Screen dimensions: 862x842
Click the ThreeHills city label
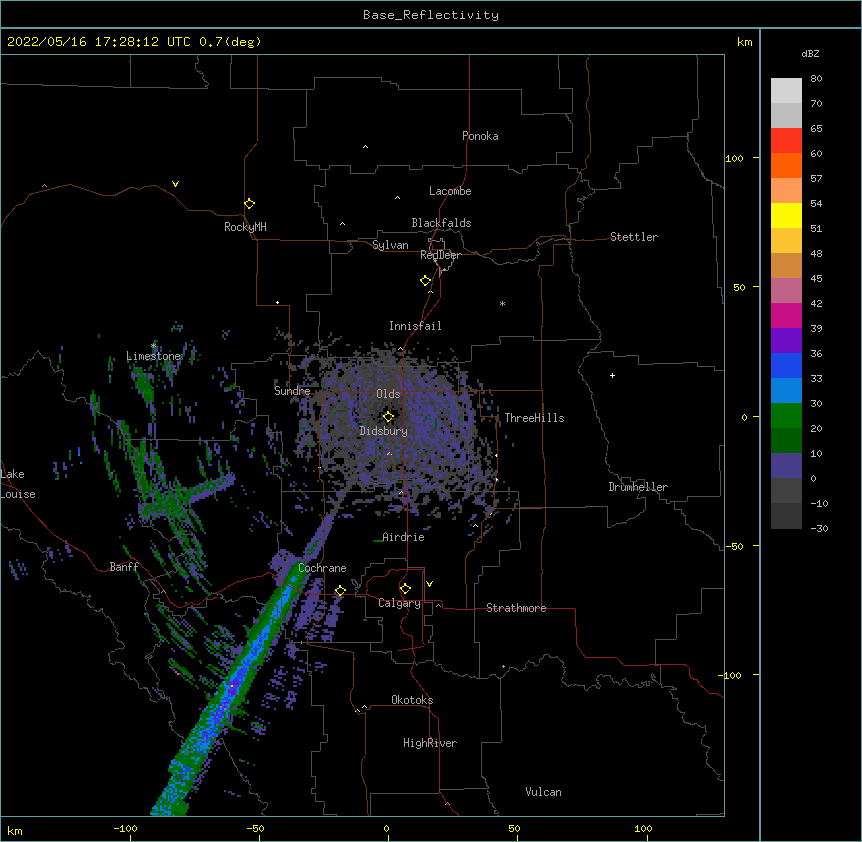(534, 418)
